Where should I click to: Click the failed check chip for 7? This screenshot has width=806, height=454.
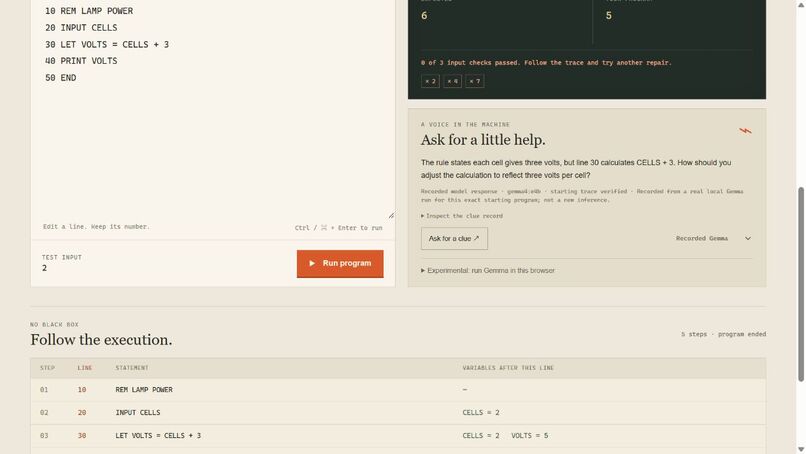(474, 81)
